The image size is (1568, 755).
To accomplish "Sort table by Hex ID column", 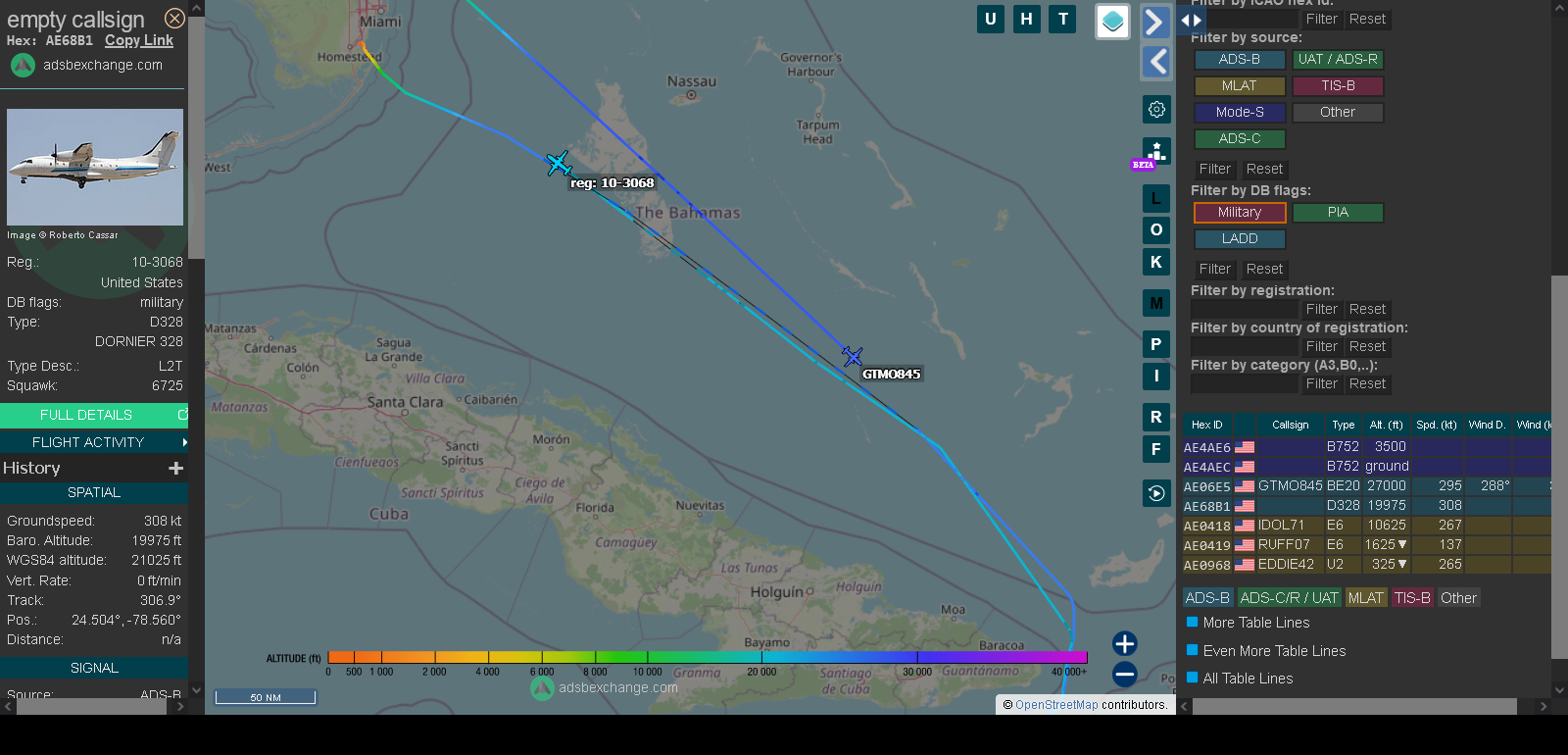I will coord(1207,425).
